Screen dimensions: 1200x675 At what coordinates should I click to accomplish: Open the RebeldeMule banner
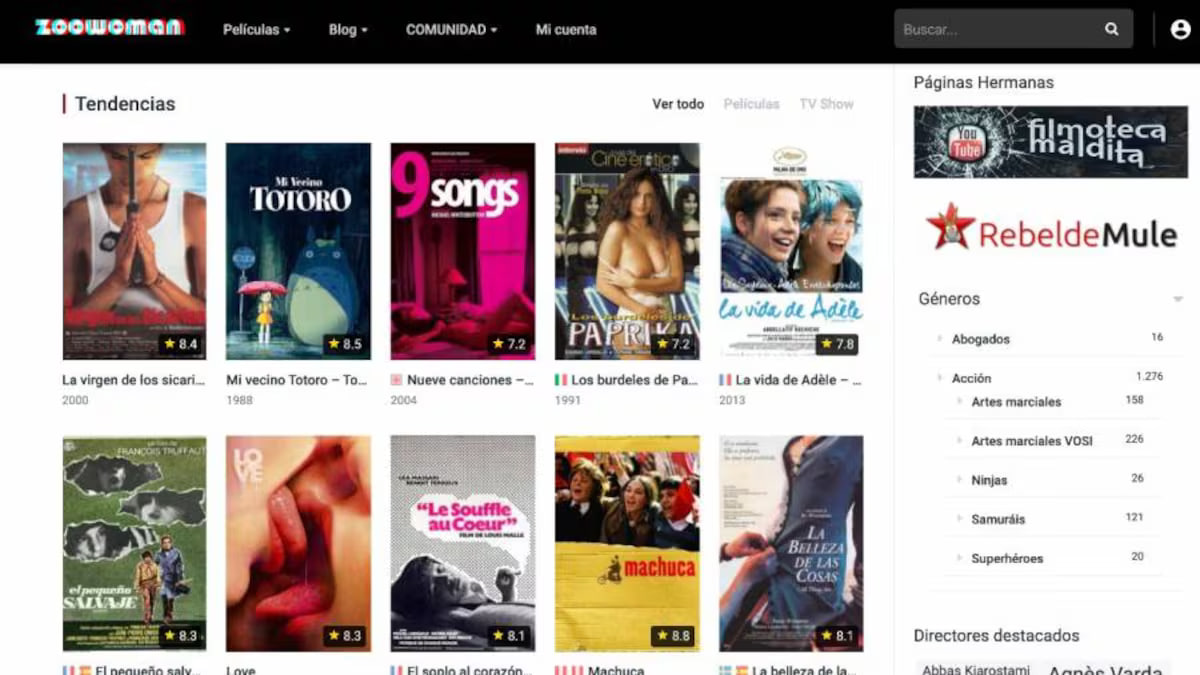tap(1050, 228)
